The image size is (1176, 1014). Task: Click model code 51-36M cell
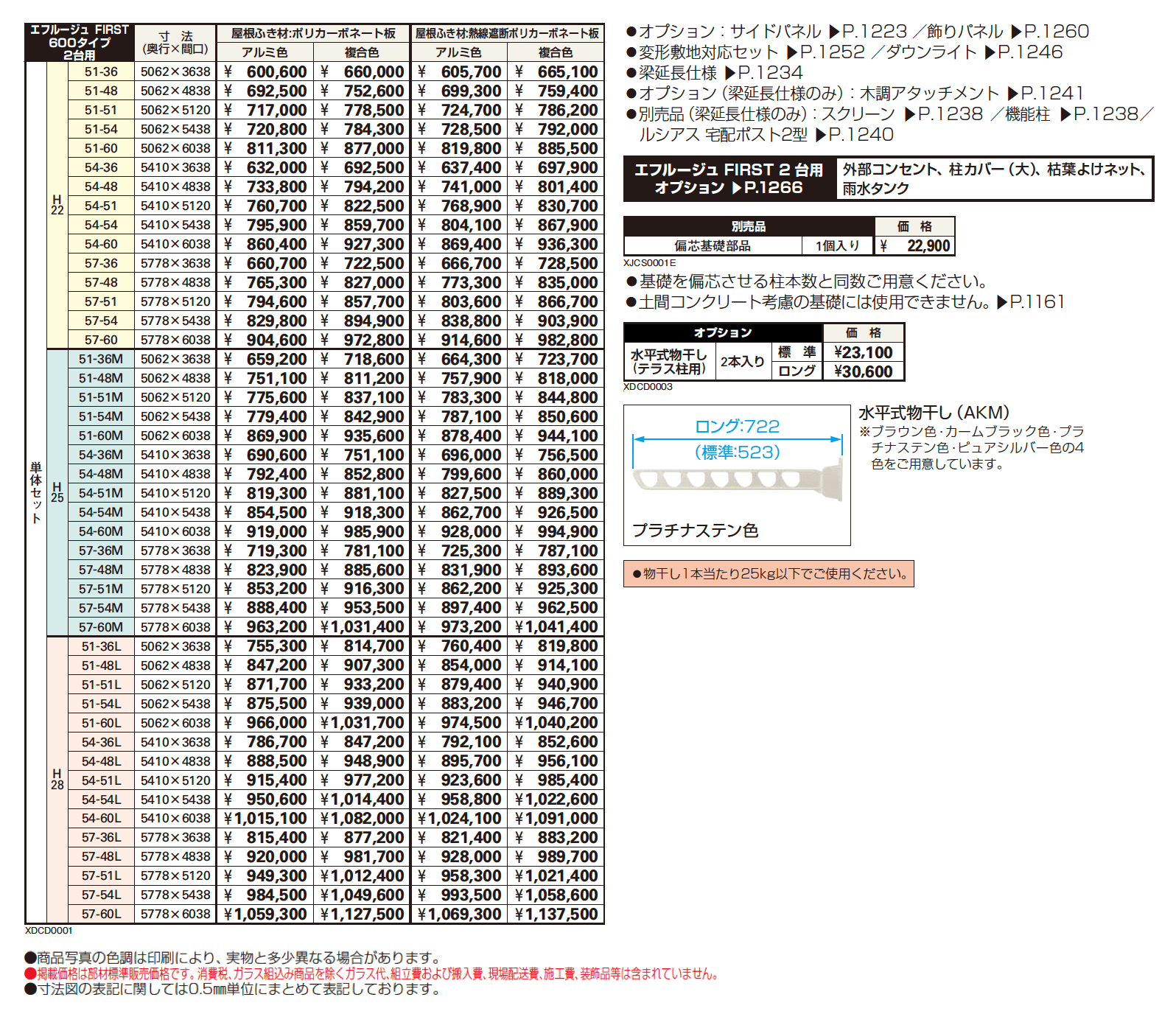click(101, 359)
